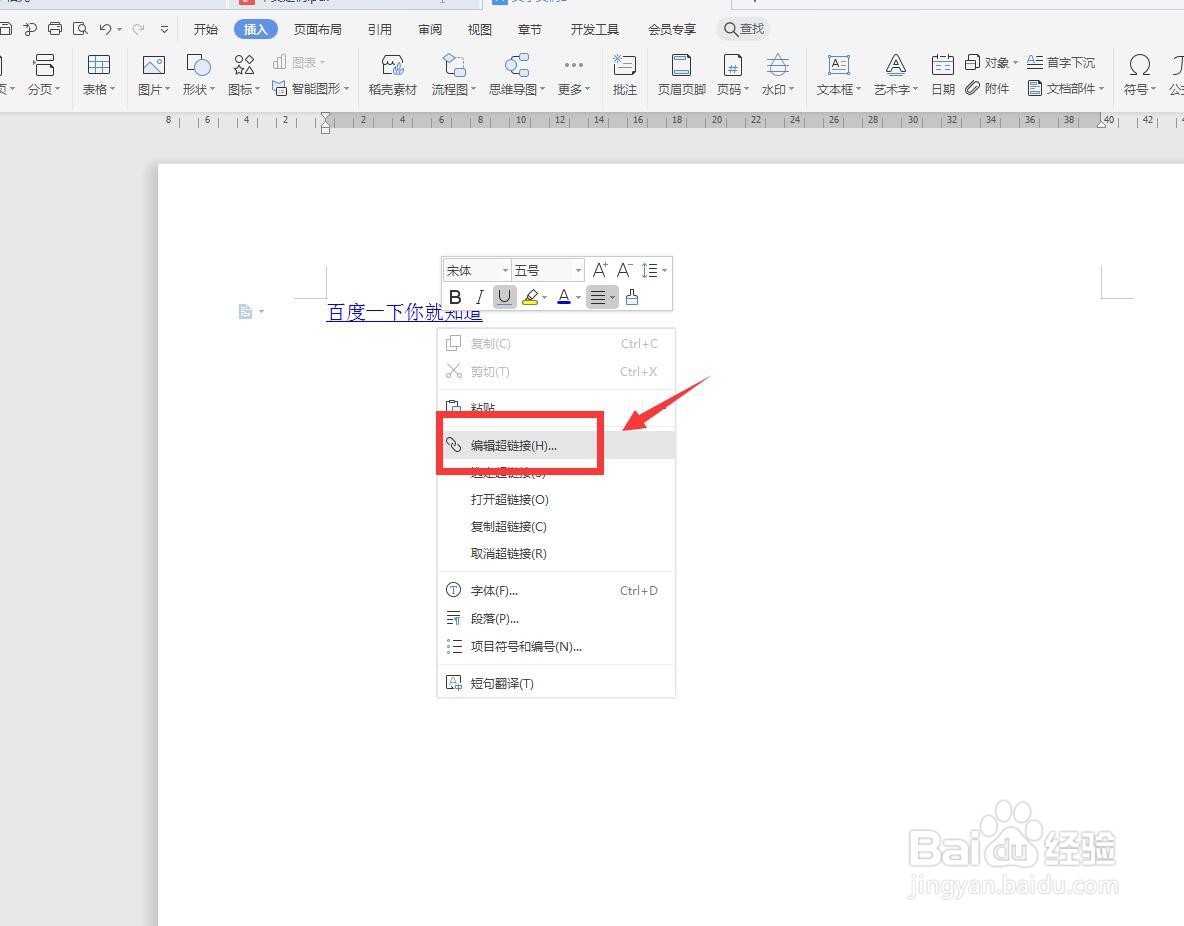Switch to the 开始 tab
This screenshot has width=1184, height=926.
pos(205,29)
